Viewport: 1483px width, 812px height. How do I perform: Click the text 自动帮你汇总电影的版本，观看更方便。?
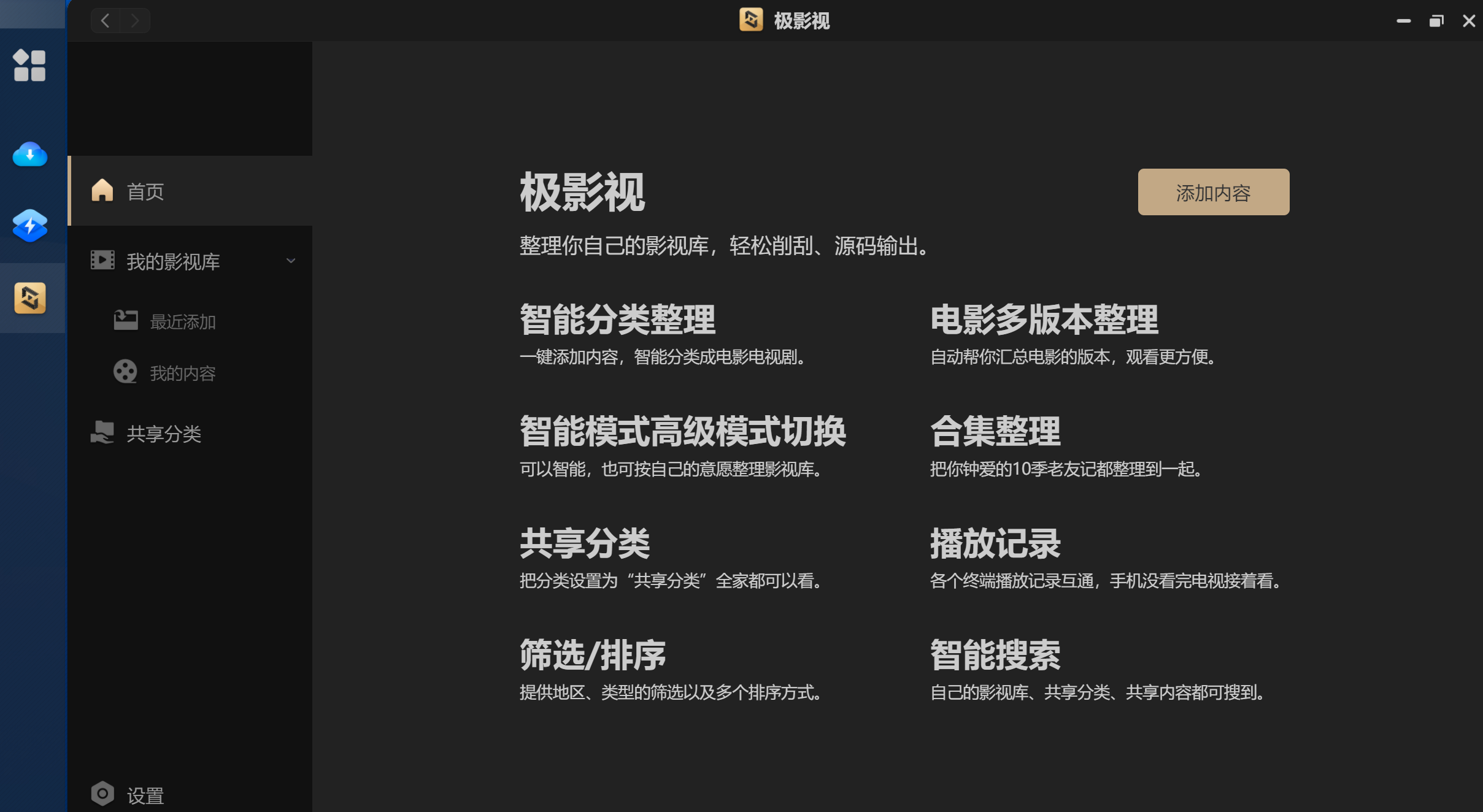(1074, 357)
